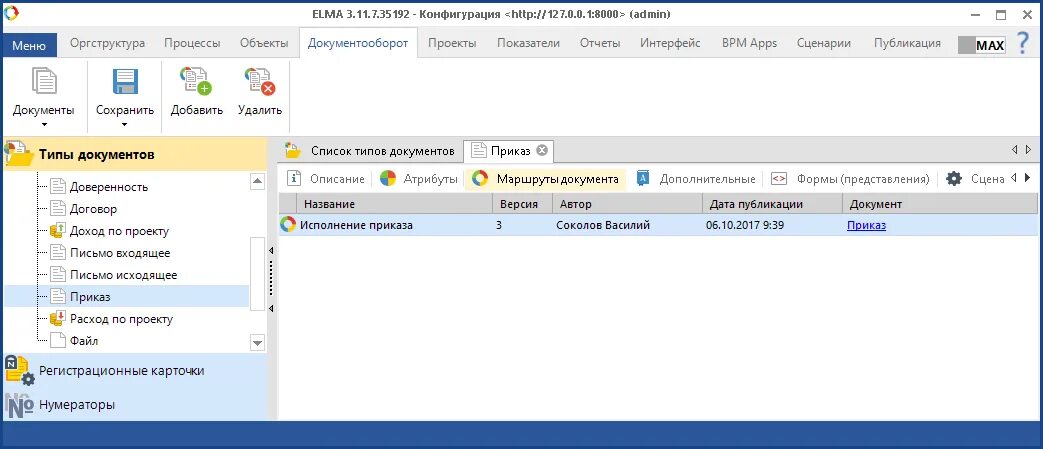Click the Соколов Василий author cell
1043x449 pixels.
pyautogui.click(x=603, y=225)
